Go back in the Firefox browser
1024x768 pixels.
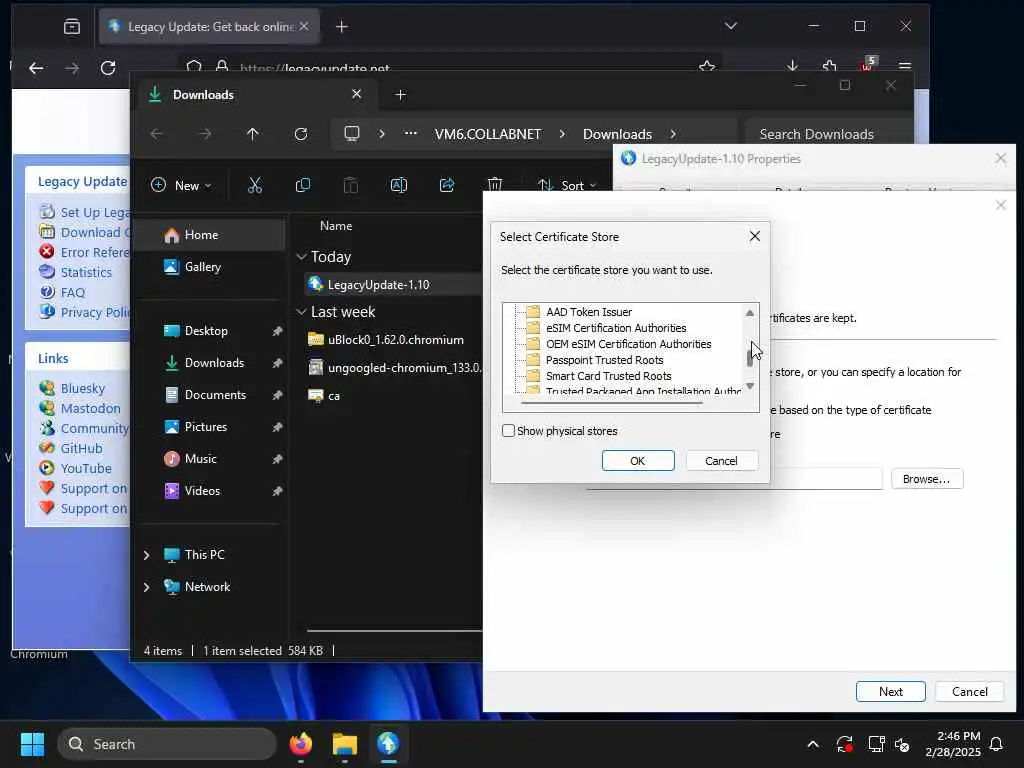click(36, 67)
